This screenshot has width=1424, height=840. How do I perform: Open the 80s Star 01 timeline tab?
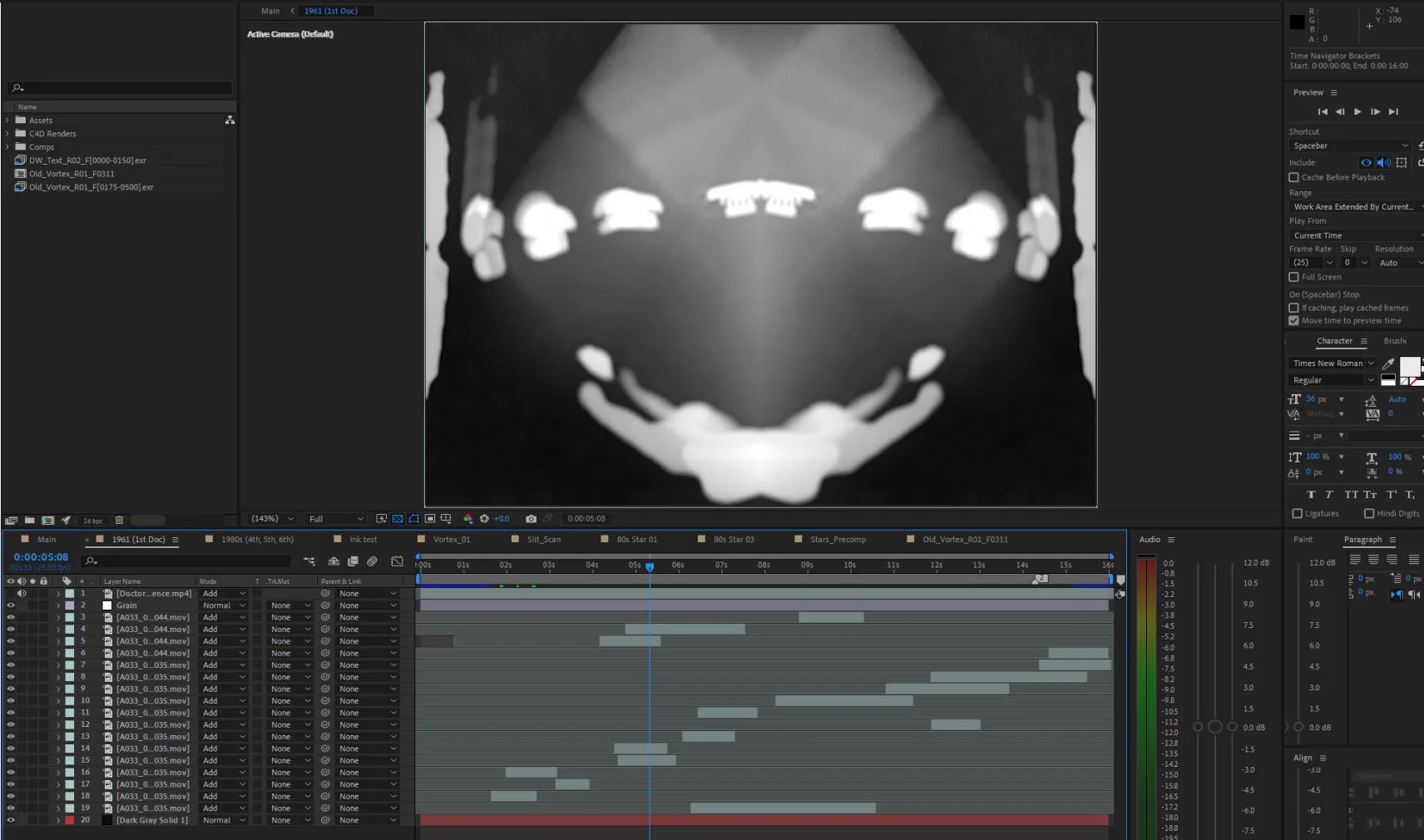pos(637,540)
